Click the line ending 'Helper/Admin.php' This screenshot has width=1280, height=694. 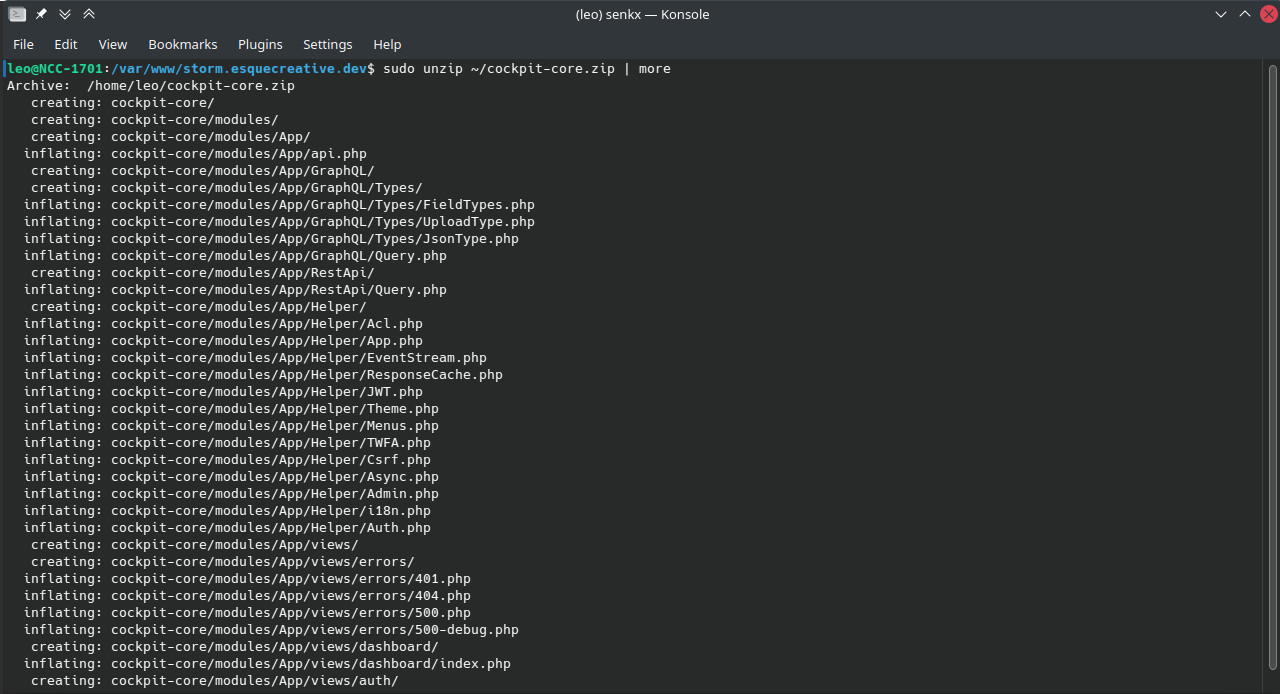(x=231, y=494)
